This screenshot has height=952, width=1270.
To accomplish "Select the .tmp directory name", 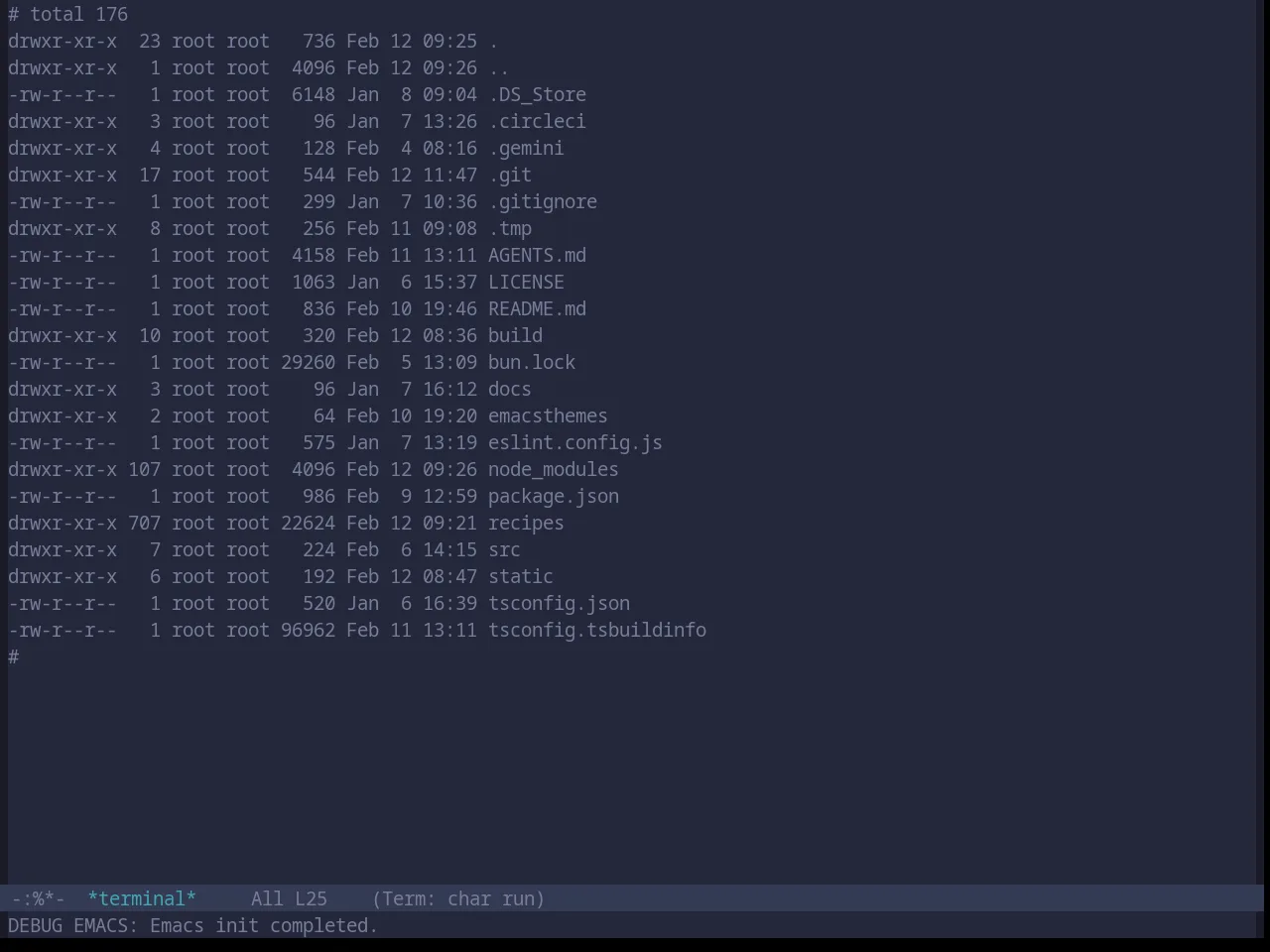I will click(x=510, y=228).
